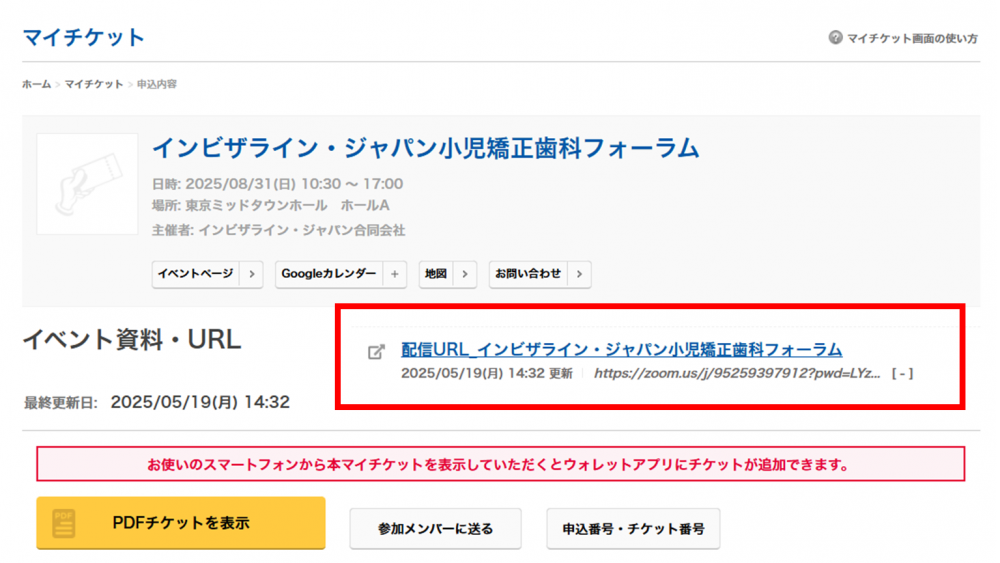Click the arrow icon beside お問い合わせ
The height and width of the screenshot is (563, 1000).
[578, 274]
